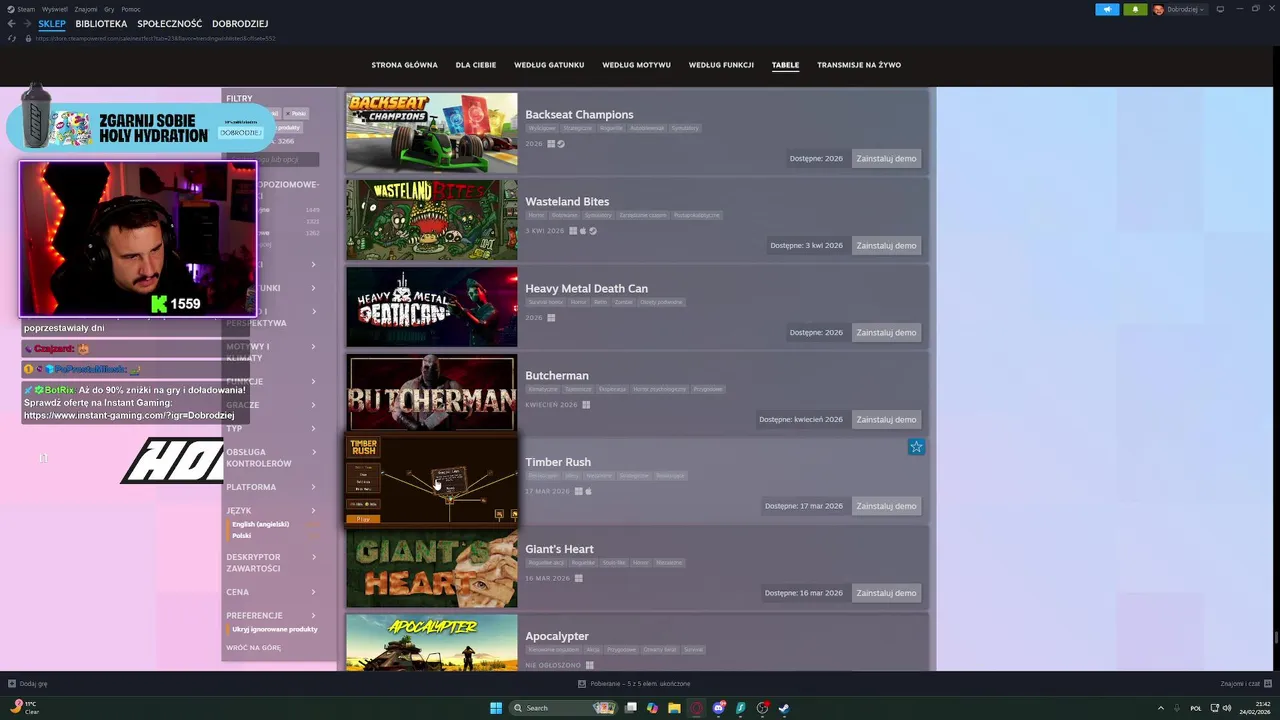Open Steam from the taskbar
1280x720 pixels.
tap(784, 708)
